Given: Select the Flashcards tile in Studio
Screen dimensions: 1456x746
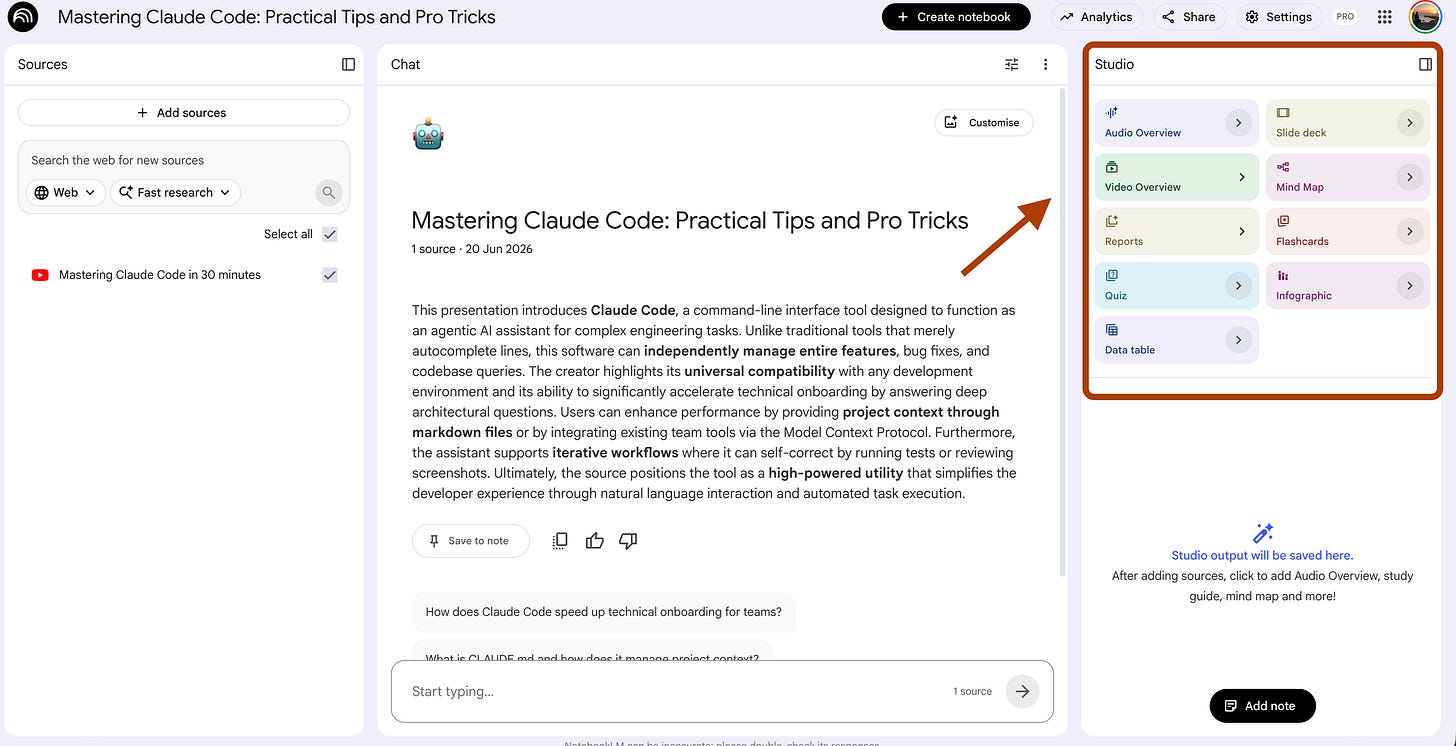Looking at the screenshot, I should pos(1348,231).
